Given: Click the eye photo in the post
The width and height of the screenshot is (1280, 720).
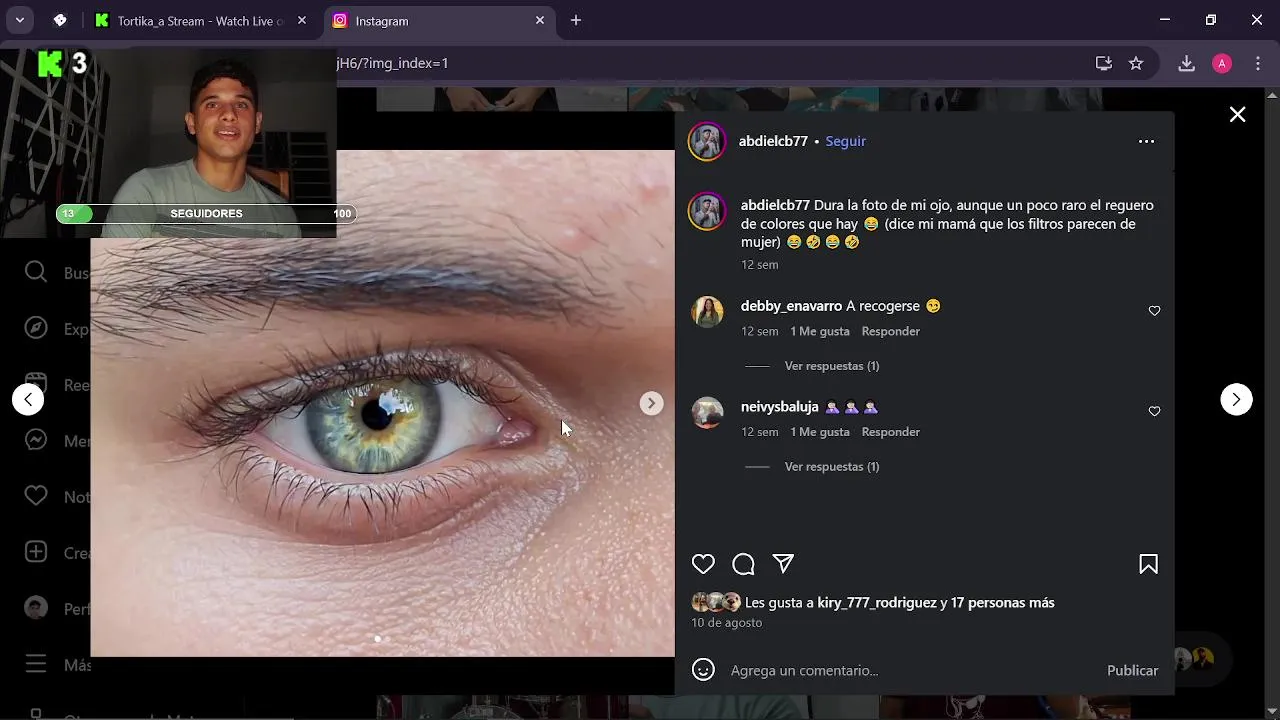Looking at the screenshot, I should pos(383,403).
